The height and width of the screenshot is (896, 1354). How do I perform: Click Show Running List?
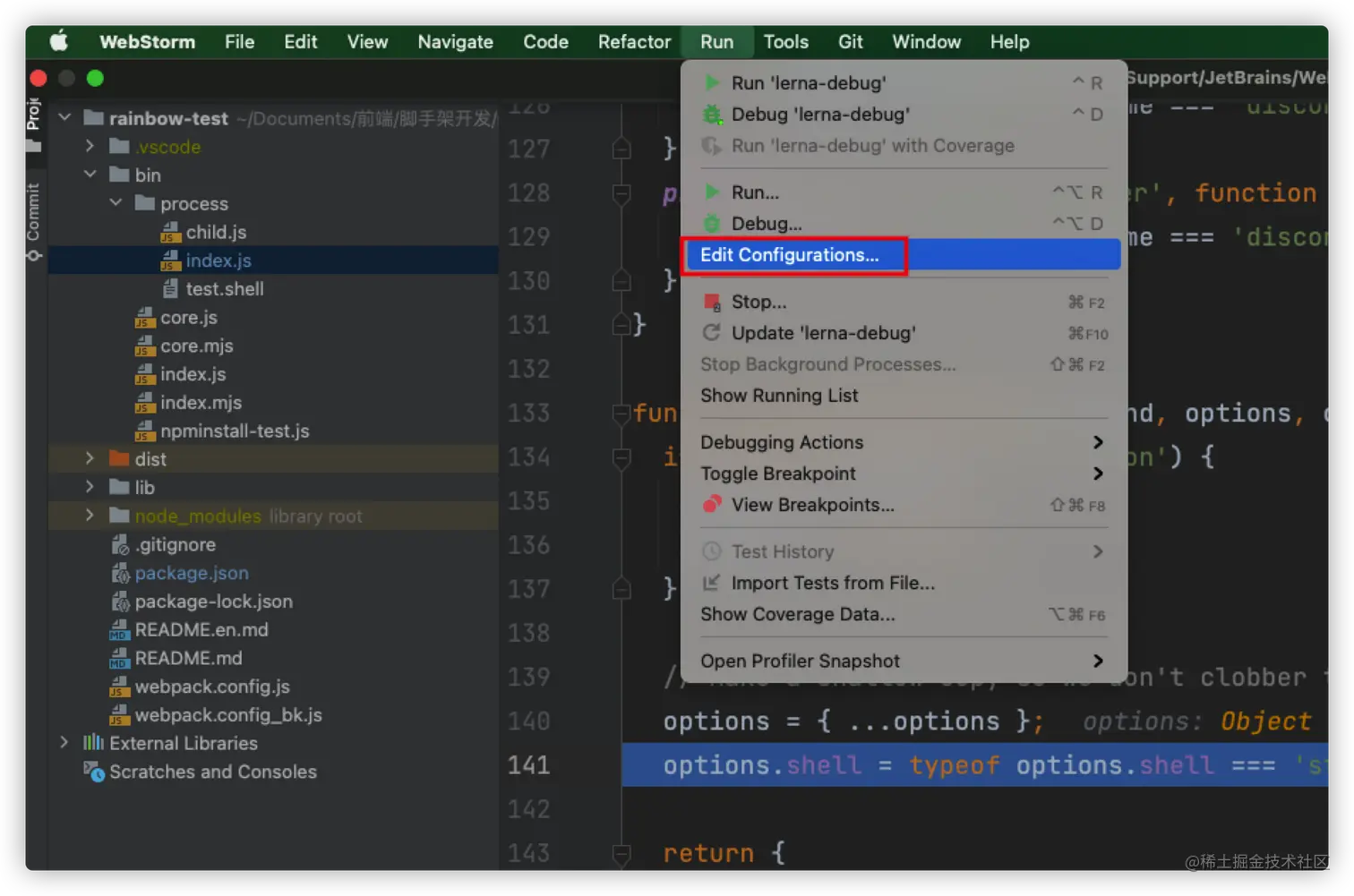coord(778,395)
